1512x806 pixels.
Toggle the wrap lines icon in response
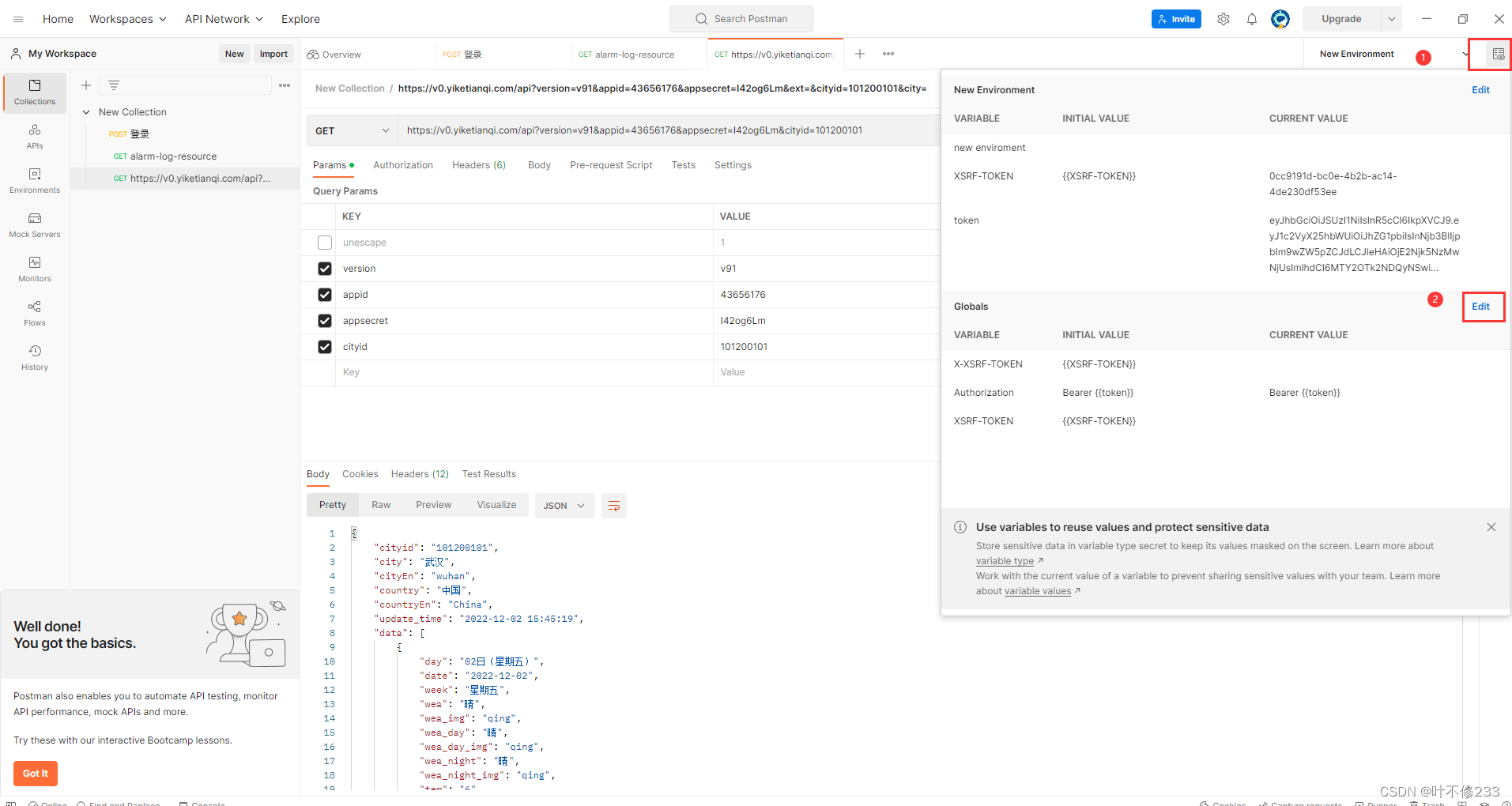(x=614, y=506)
